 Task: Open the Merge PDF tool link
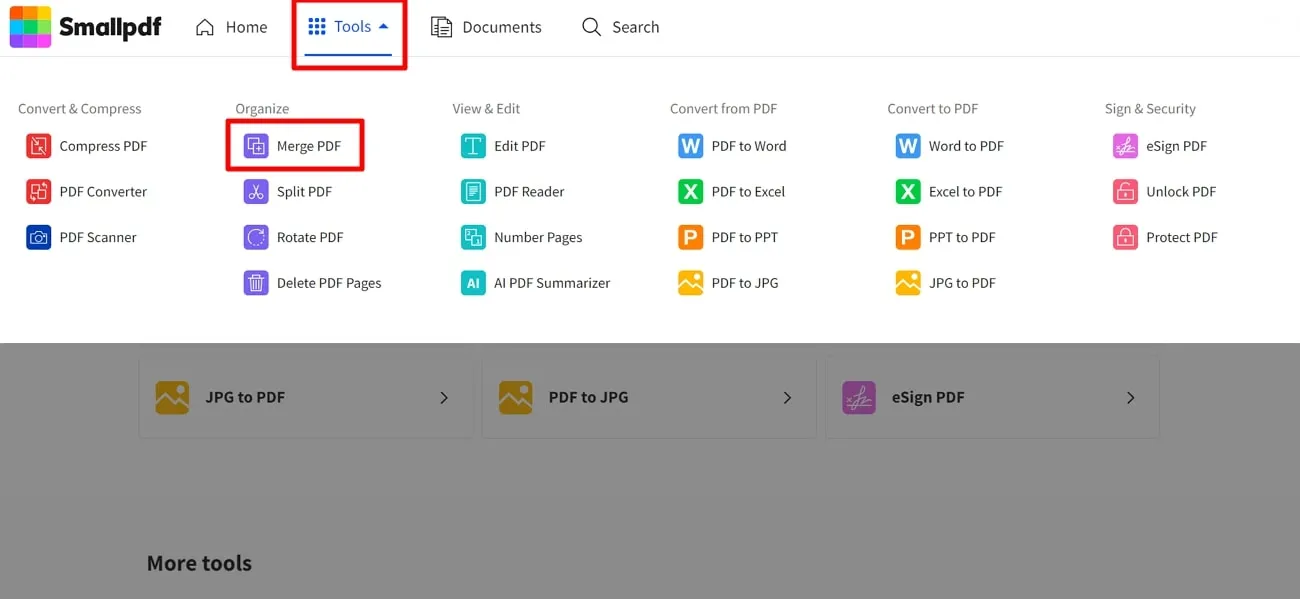295,146
